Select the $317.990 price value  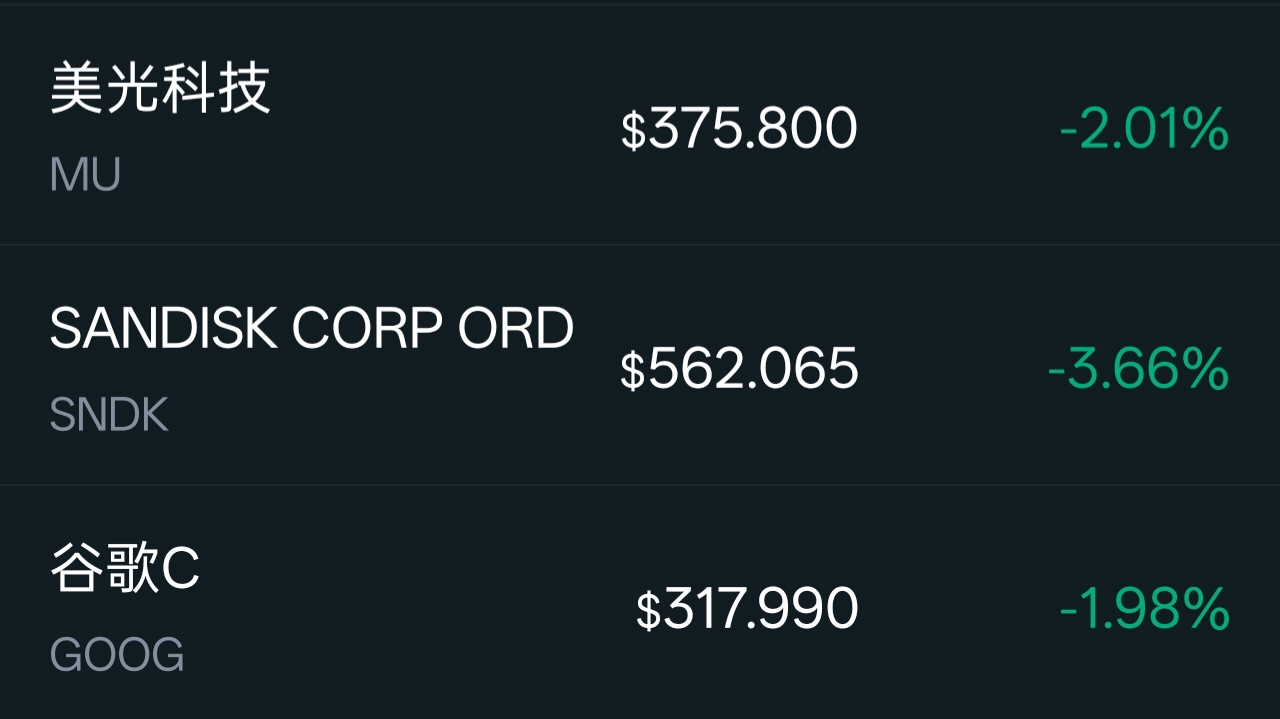pos(748,609)
